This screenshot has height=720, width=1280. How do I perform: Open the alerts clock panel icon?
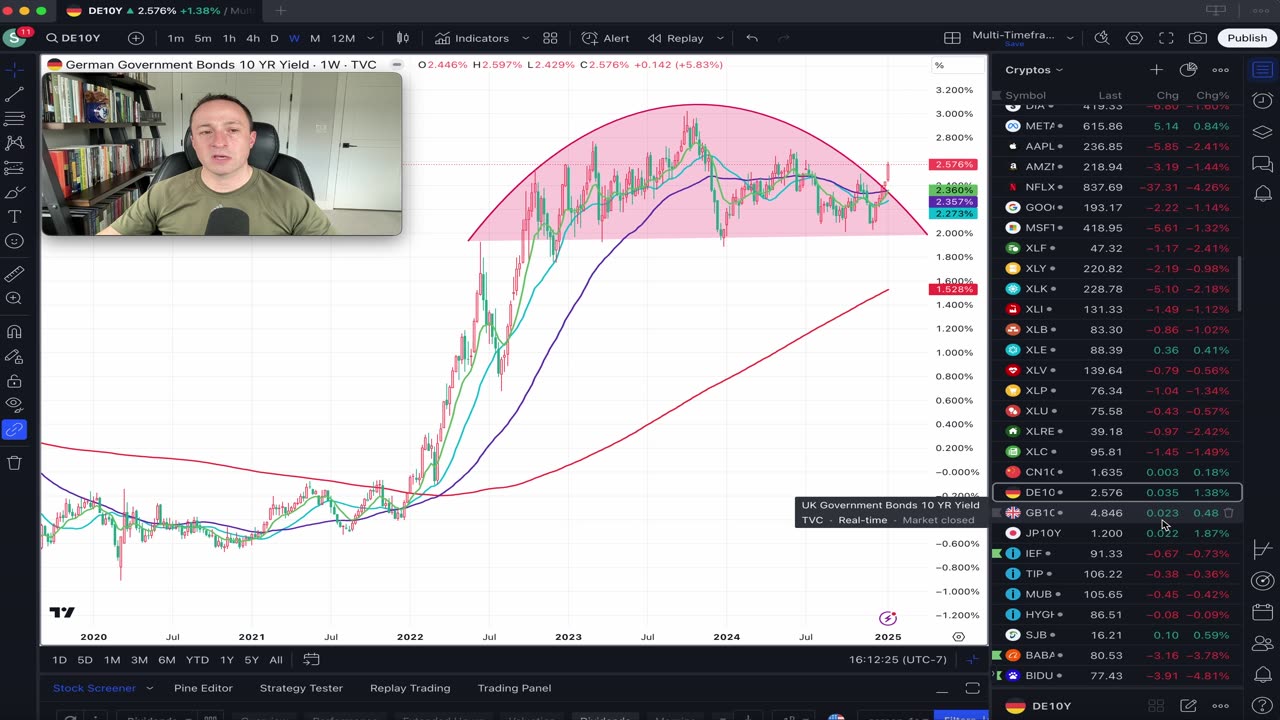pos(1263,101)
